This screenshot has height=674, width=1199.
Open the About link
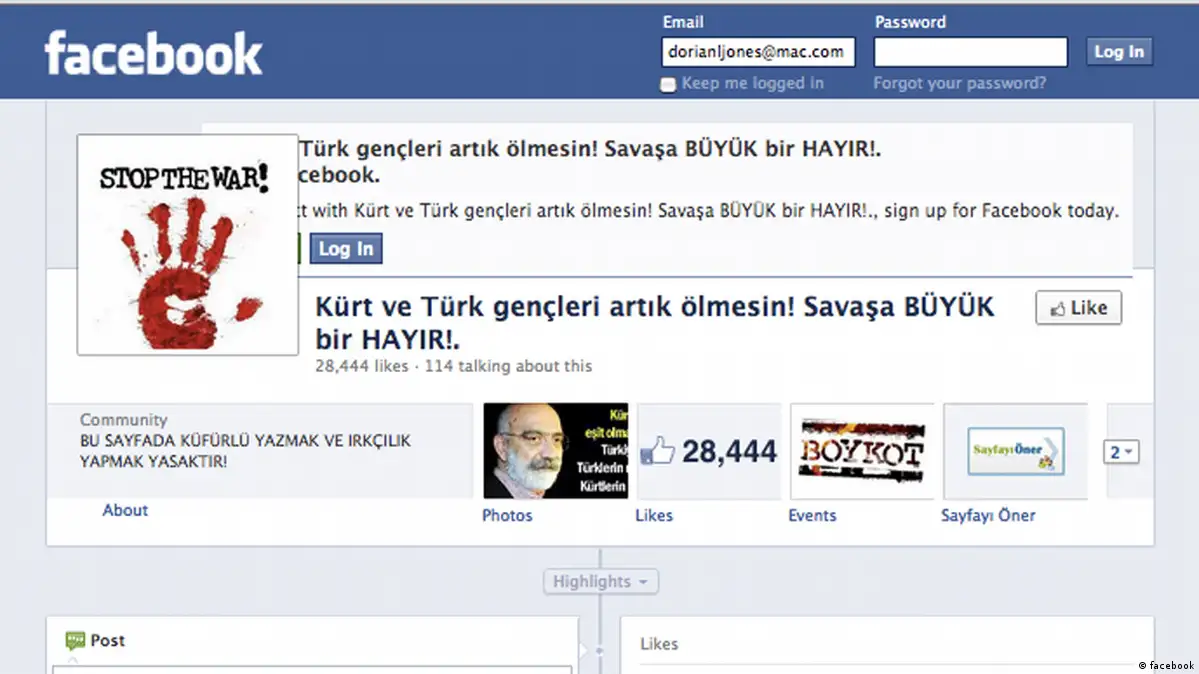tap(125, 510)
